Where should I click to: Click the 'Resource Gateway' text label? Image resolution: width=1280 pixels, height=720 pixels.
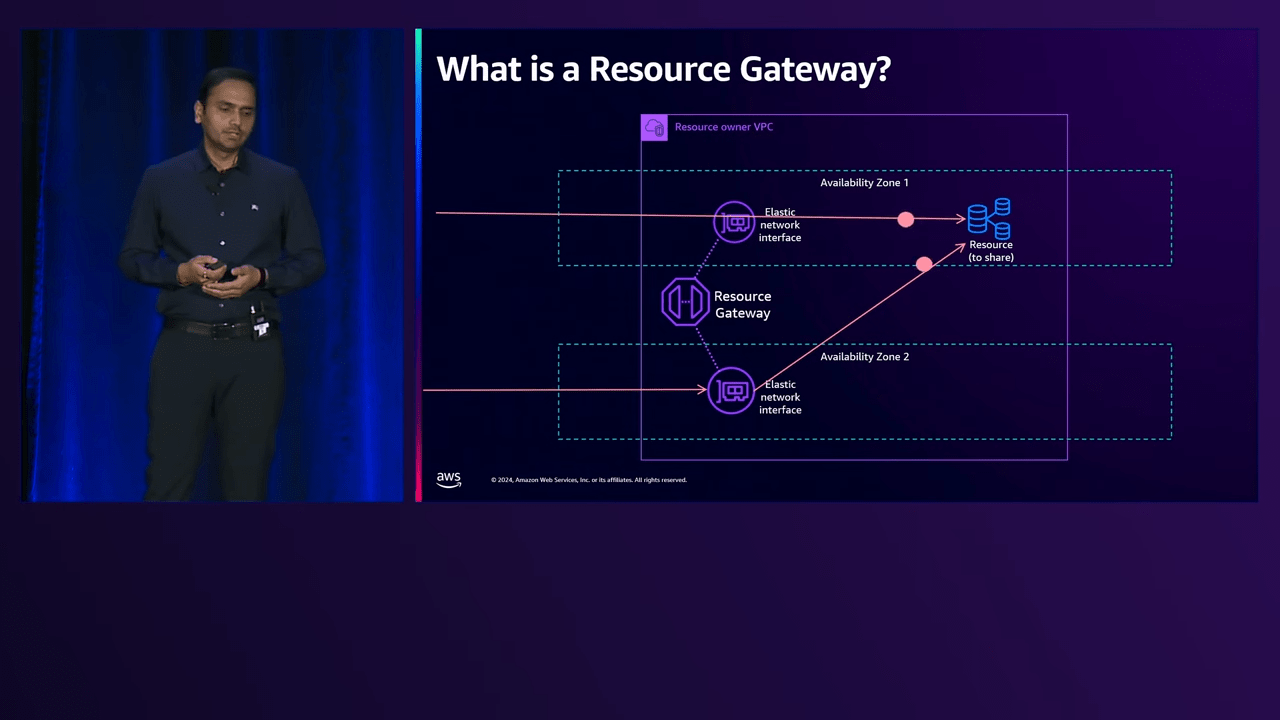742,305
